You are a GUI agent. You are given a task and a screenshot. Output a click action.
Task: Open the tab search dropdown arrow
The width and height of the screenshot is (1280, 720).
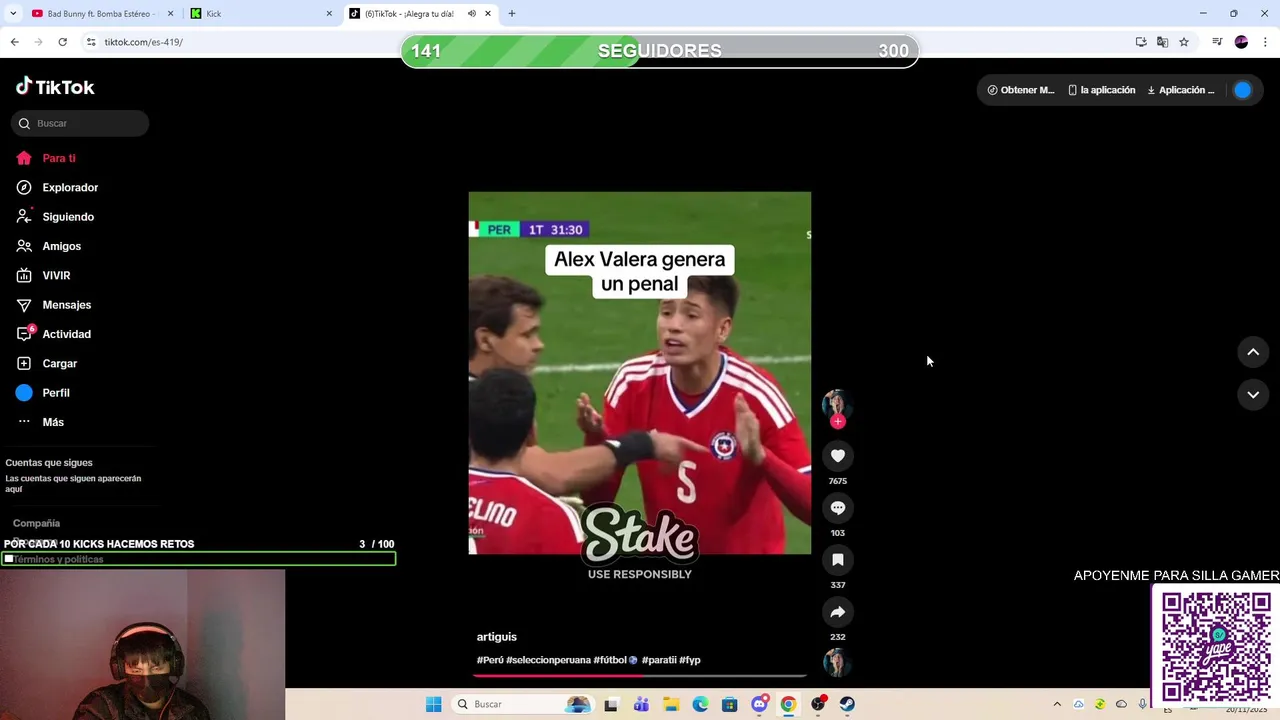pos(13,14)
